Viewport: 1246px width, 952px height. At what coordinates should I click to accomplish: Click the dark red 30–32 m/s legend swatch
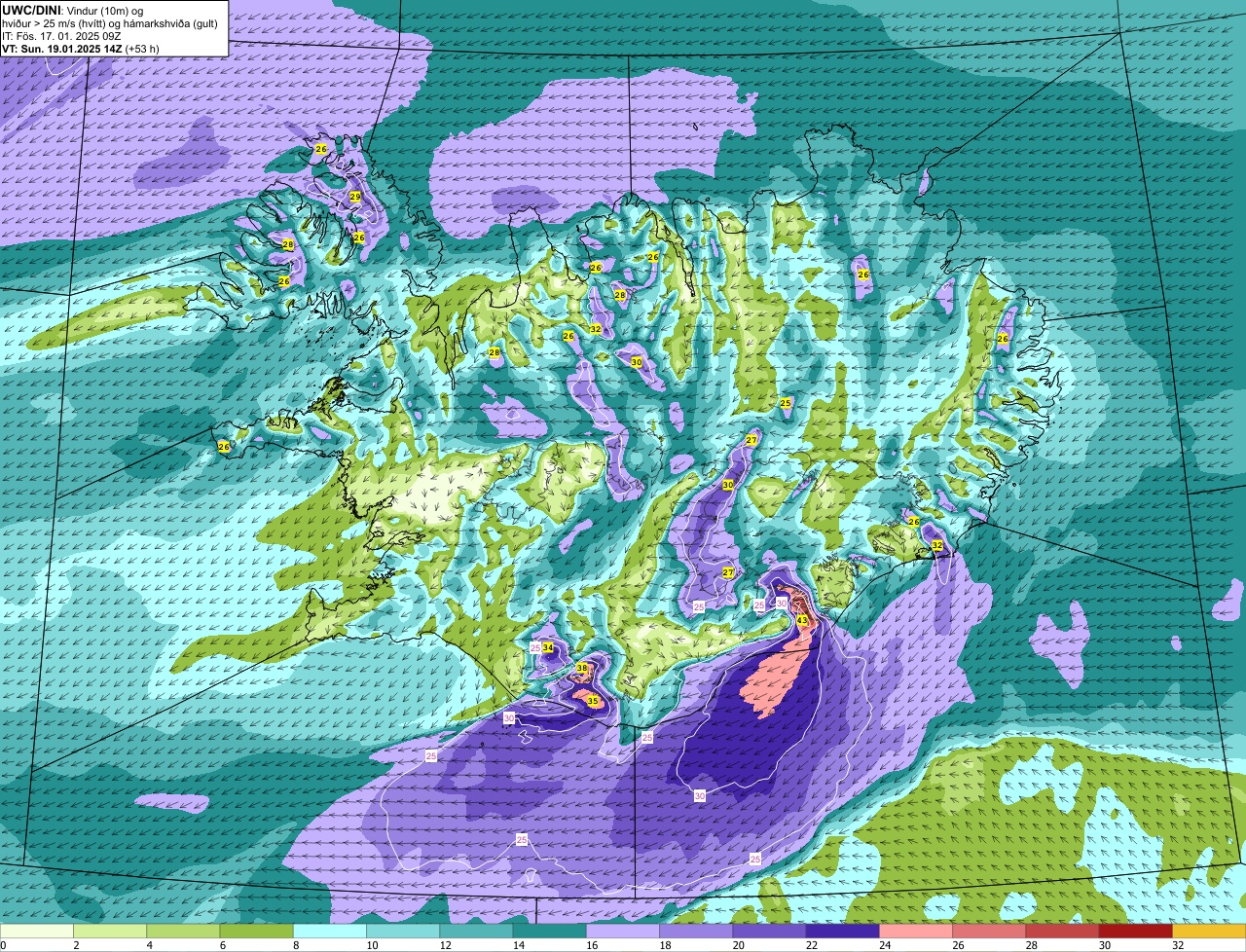[1136, 932]
